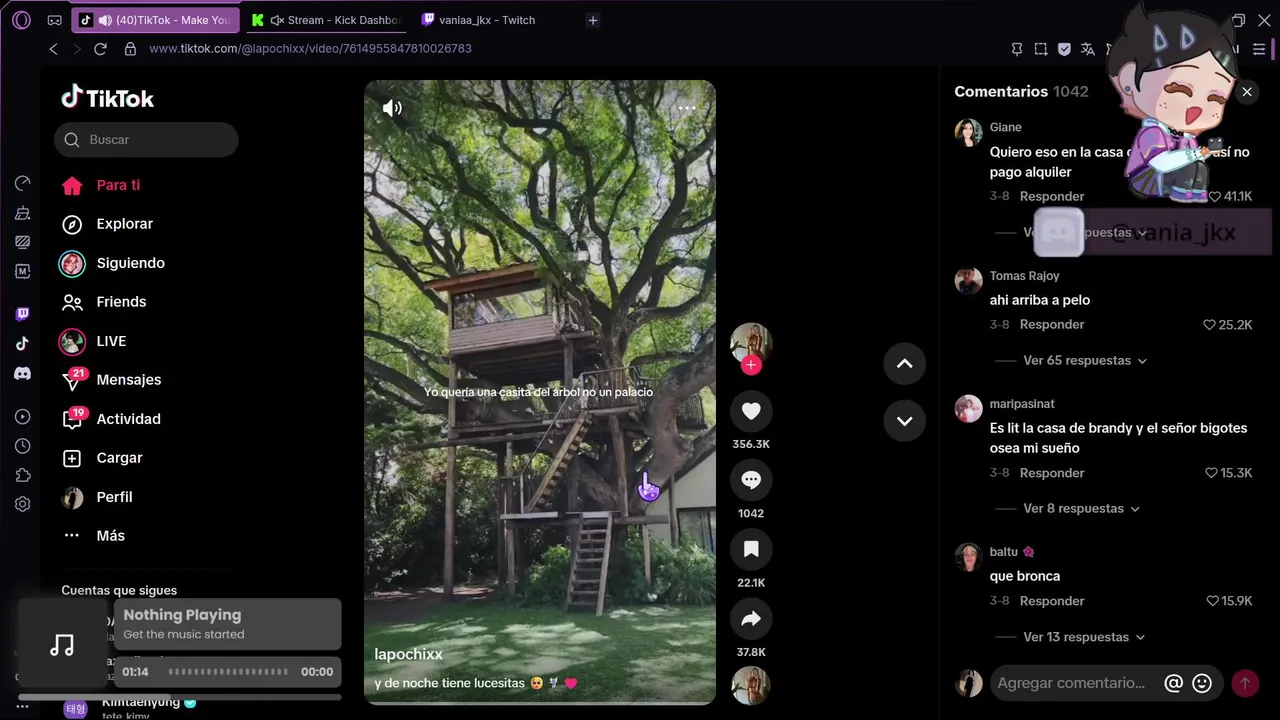The width and height of the screenshot is (1280, 720).
Task: Open video options three dots
Action: tap(686, 108)
